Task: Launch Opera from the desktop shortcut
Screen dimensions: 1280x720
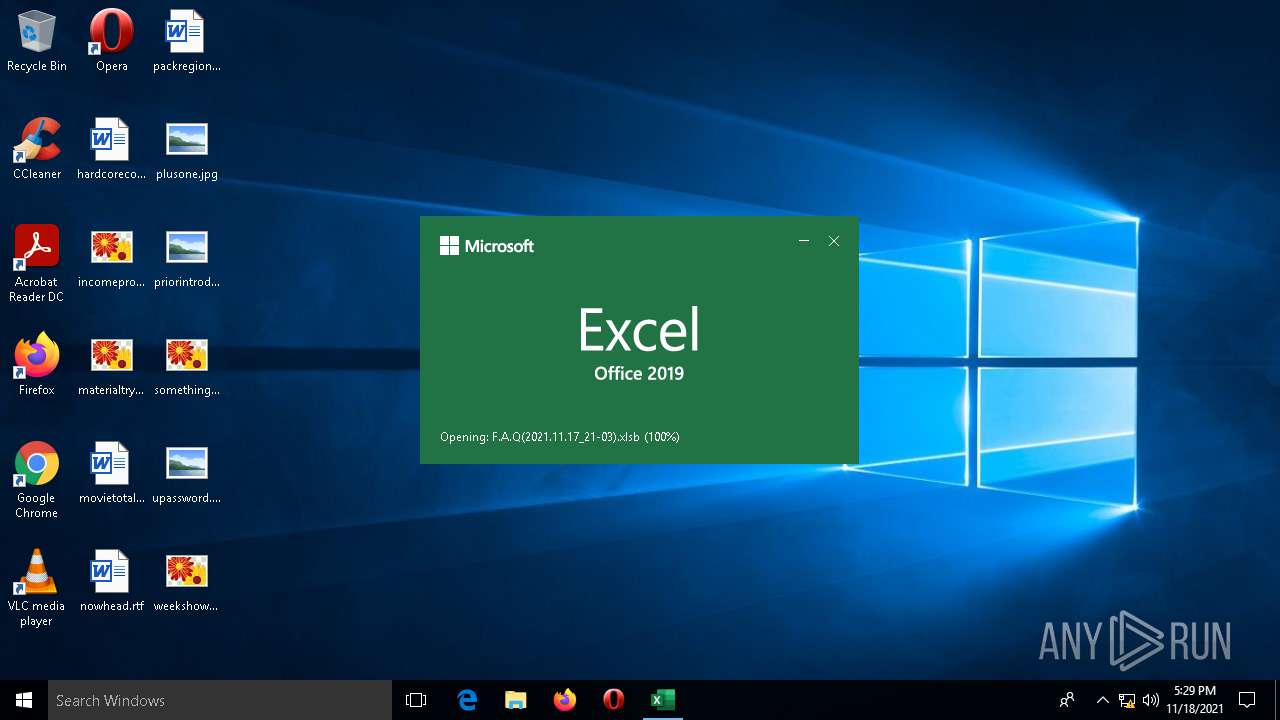Action: (111, 40)
